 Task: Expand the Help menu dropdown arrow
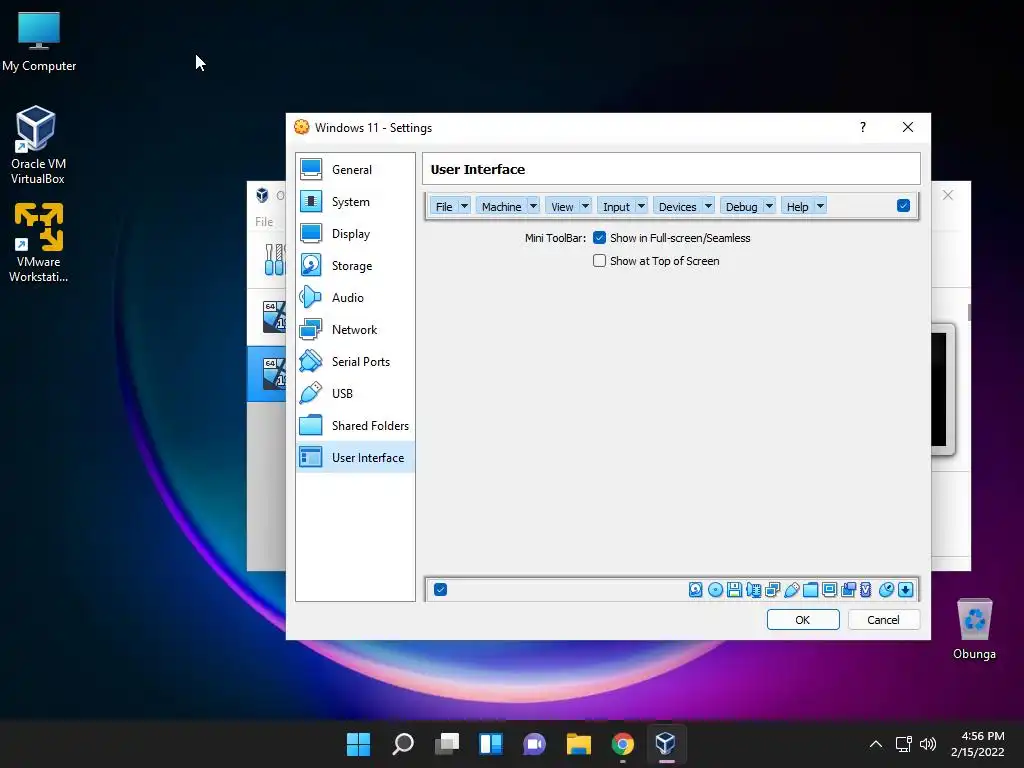[x=820, y=206]
